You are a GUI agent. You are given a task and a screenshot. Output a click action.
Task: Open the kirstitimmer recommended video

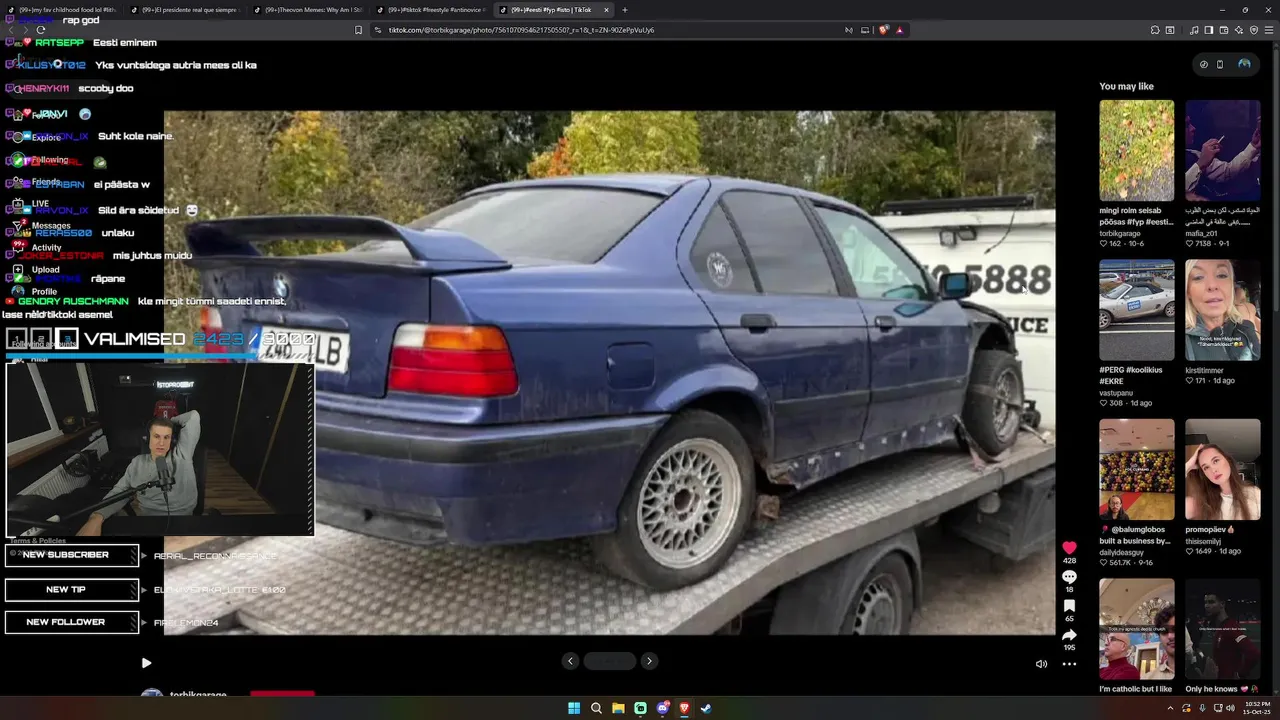pos(1222,310)
